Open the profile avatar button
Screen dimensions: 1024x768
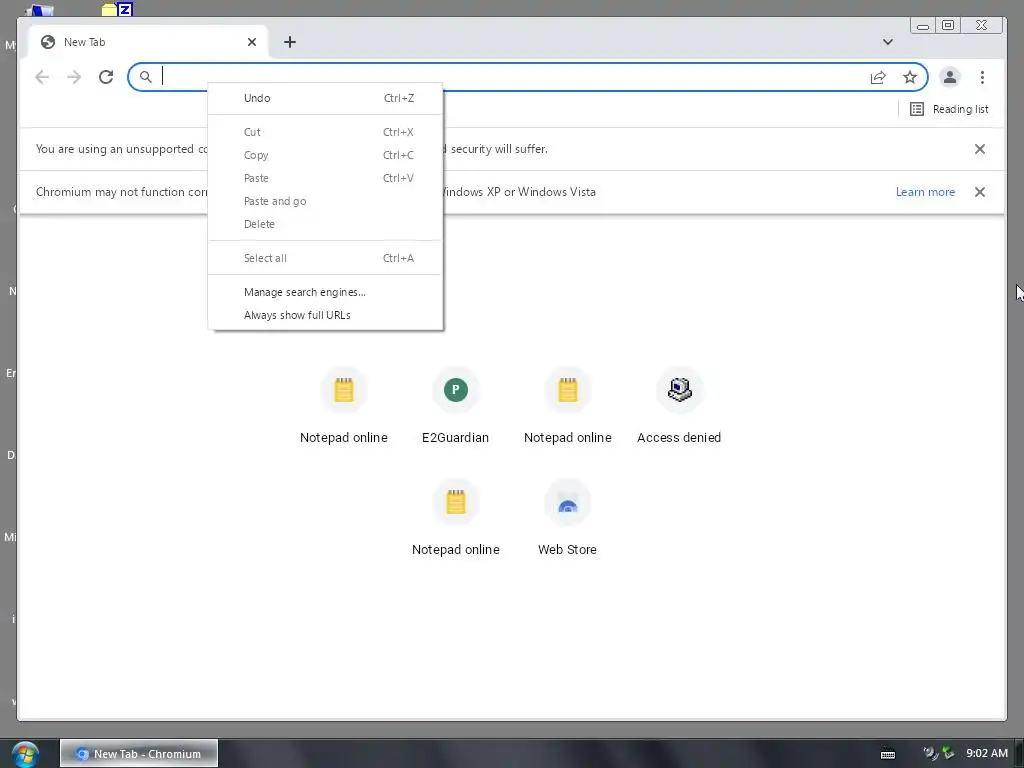[x=950, y=77]
